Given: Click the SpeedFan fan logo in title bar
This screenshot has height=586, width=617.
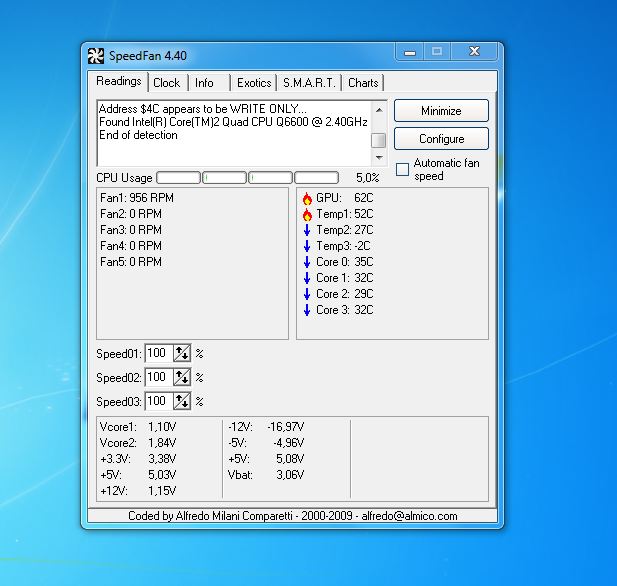Looking at the screenshot, I should pos(96,56).
